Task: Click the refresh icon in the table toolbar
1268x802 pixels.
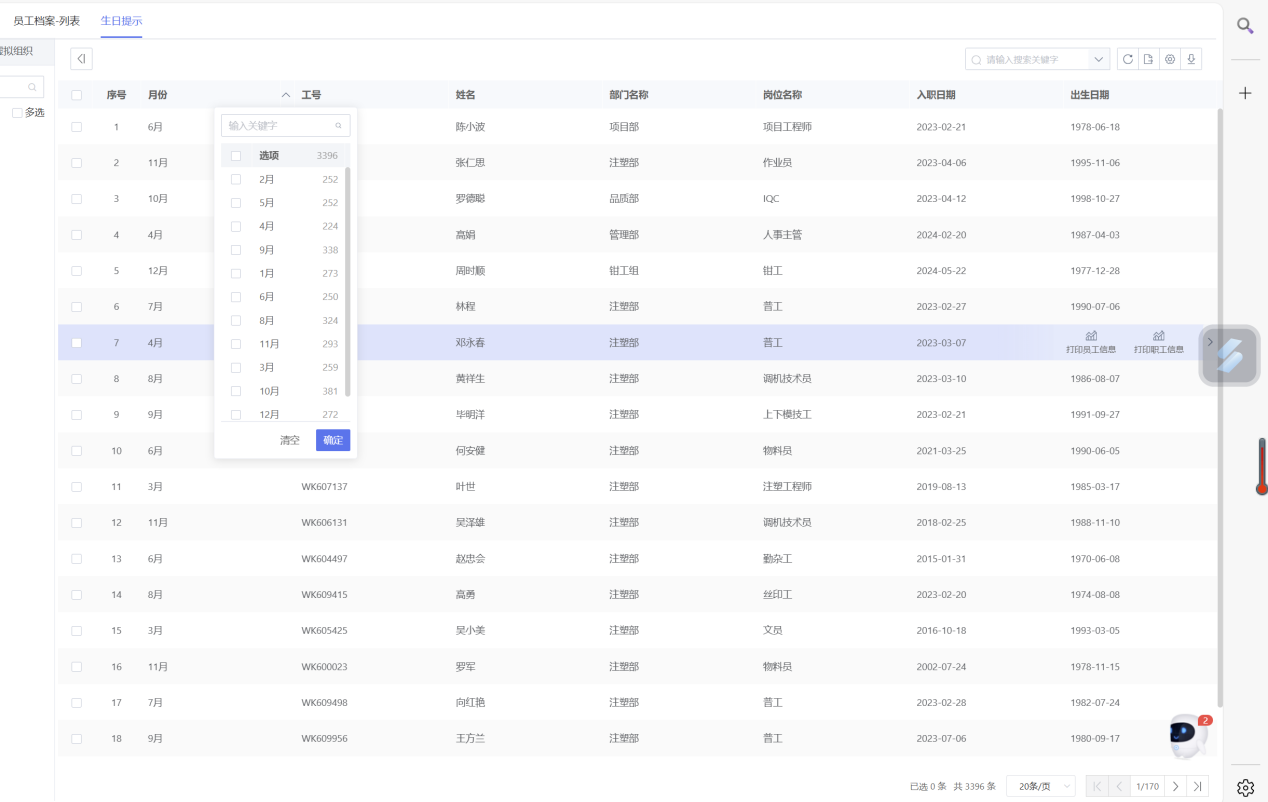Action: point(1128,59)
